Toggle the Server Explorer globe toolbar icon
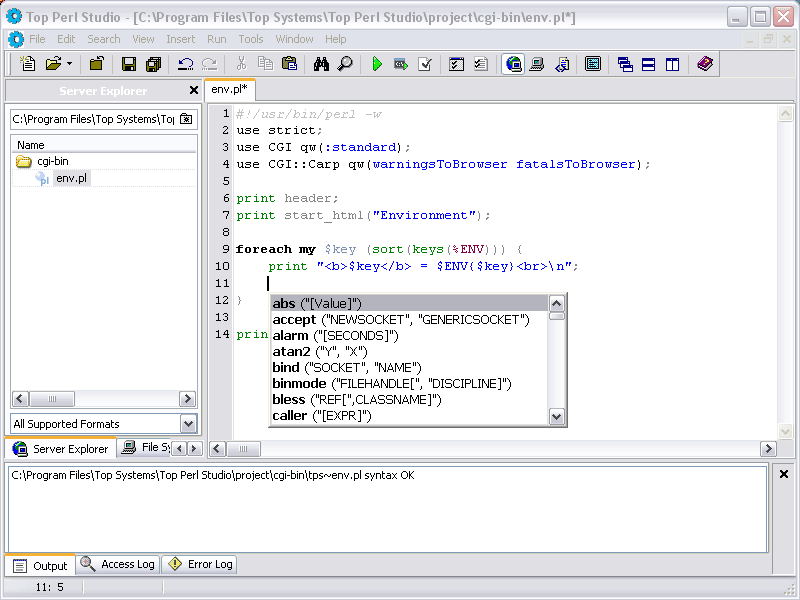Image resolution: width=800 pixels, height=600 pixels. click(x=513, y=64)
